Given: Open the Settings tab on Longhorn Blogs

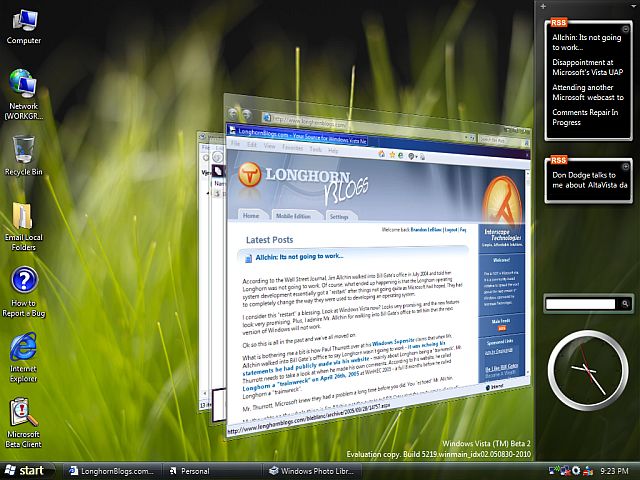Looking at the screenshot, I should (x=340, y=217).
